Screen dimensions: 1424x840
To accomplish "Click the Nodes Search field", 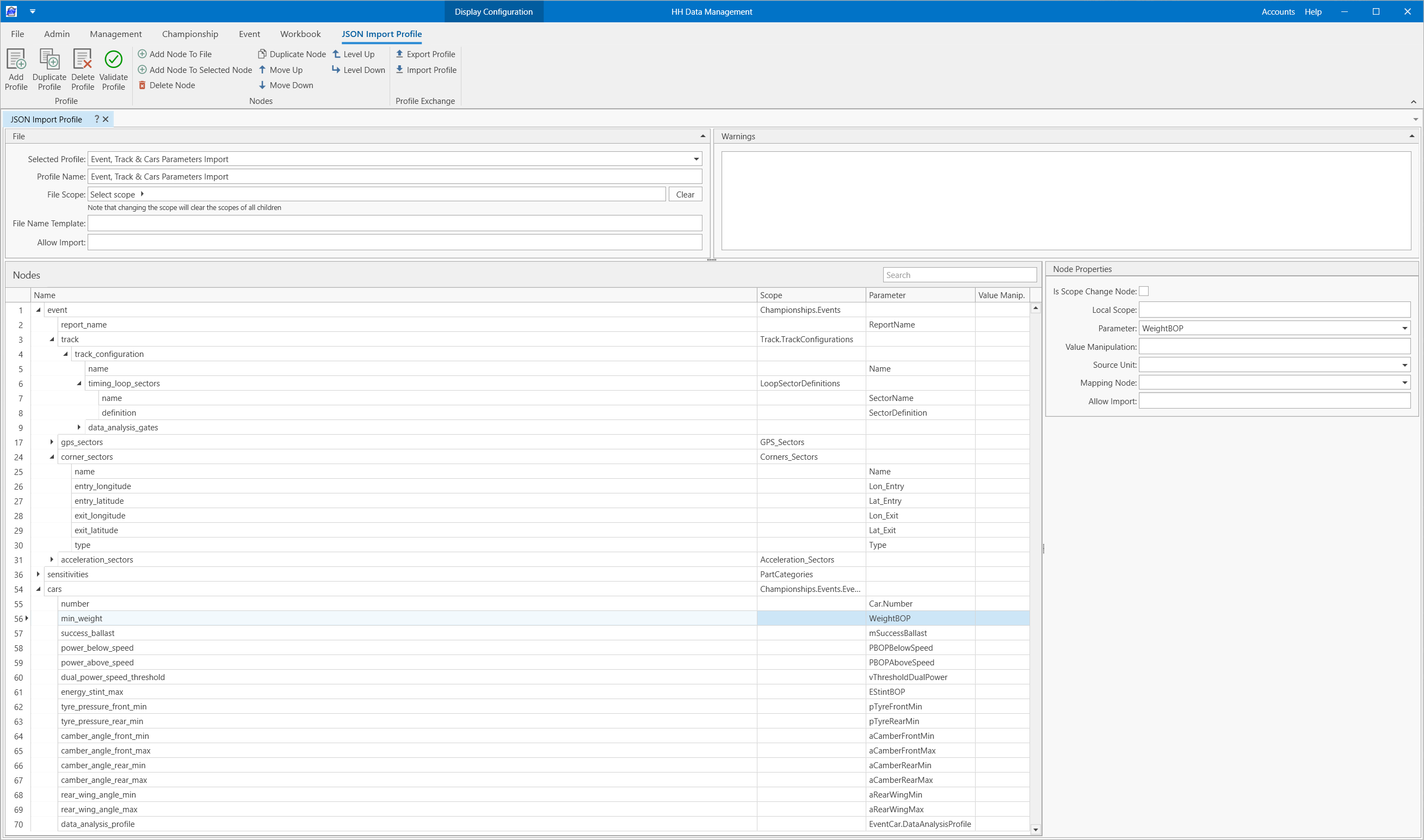I will [x=959, y=275].
